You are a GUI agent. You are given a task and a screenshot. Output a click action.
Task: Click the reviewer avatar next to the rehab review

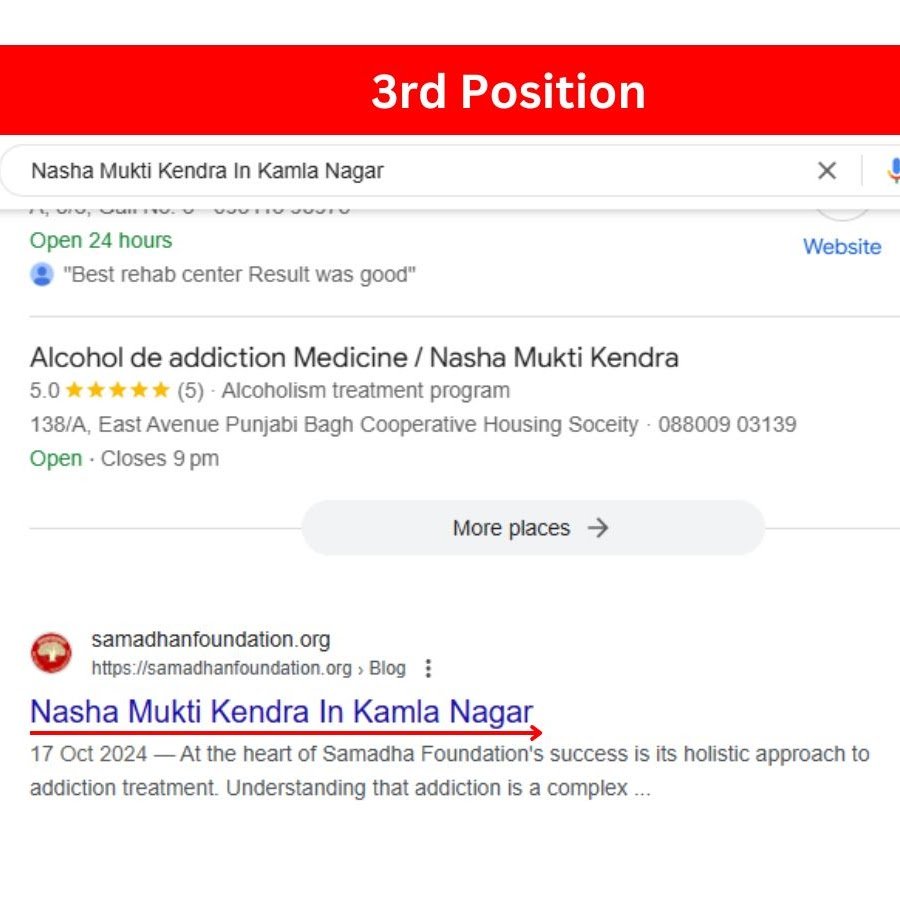[42, 274]
